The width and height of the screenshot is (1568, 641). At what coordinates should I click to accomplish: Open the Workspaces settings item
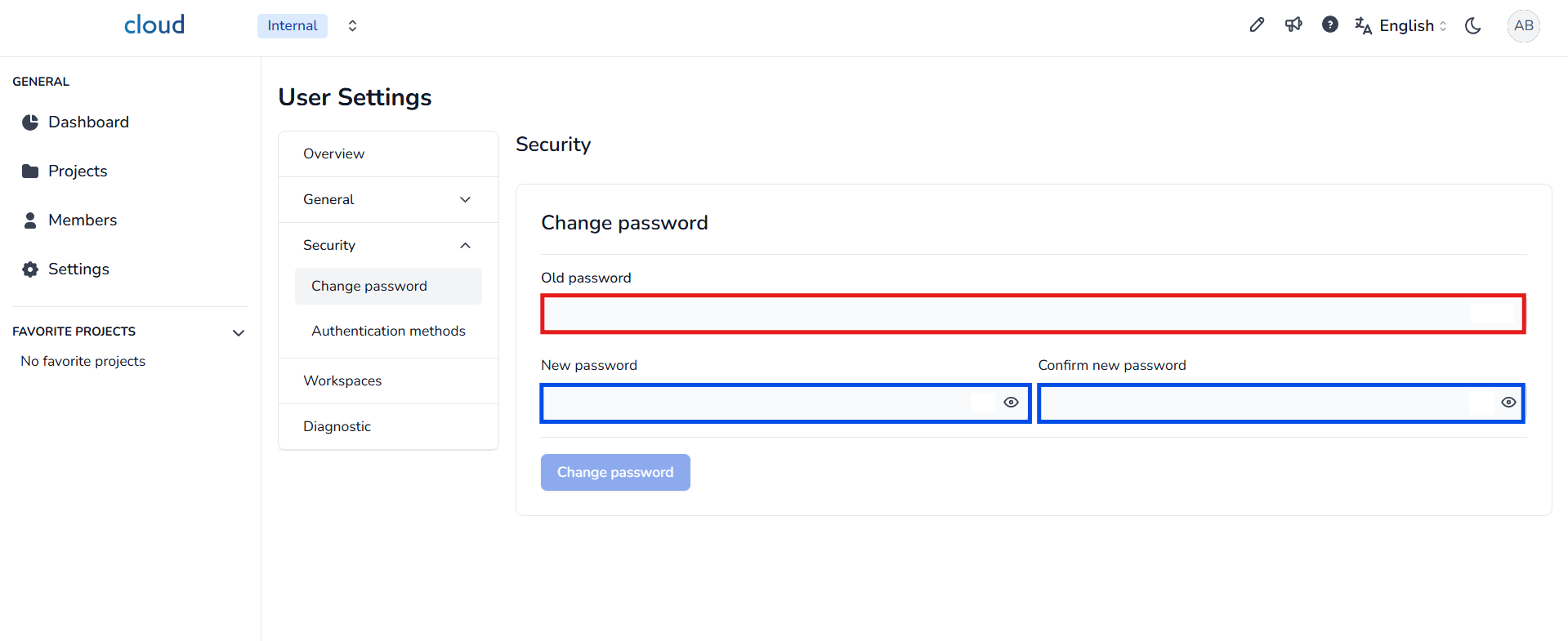(342, 381)
